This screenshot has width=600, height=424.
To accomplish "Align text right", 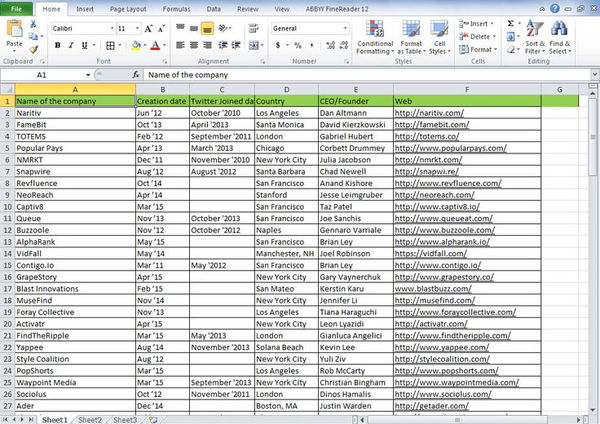I will 207,45.
